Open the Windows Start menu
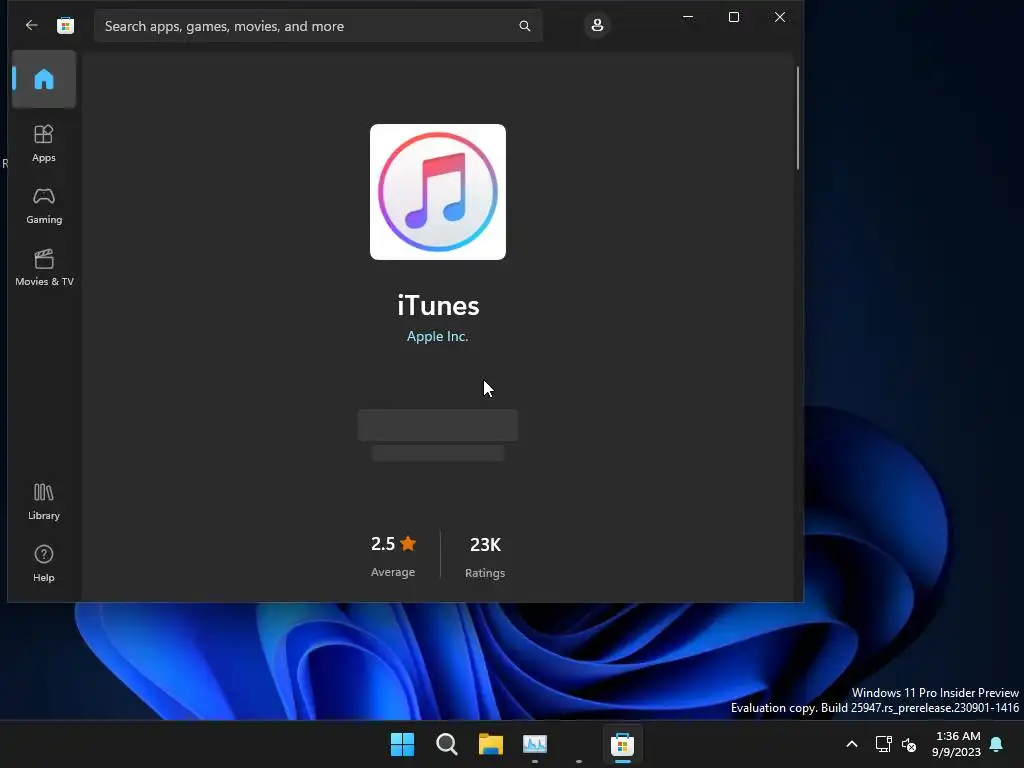1024x768 pixels. pos(402,744)
